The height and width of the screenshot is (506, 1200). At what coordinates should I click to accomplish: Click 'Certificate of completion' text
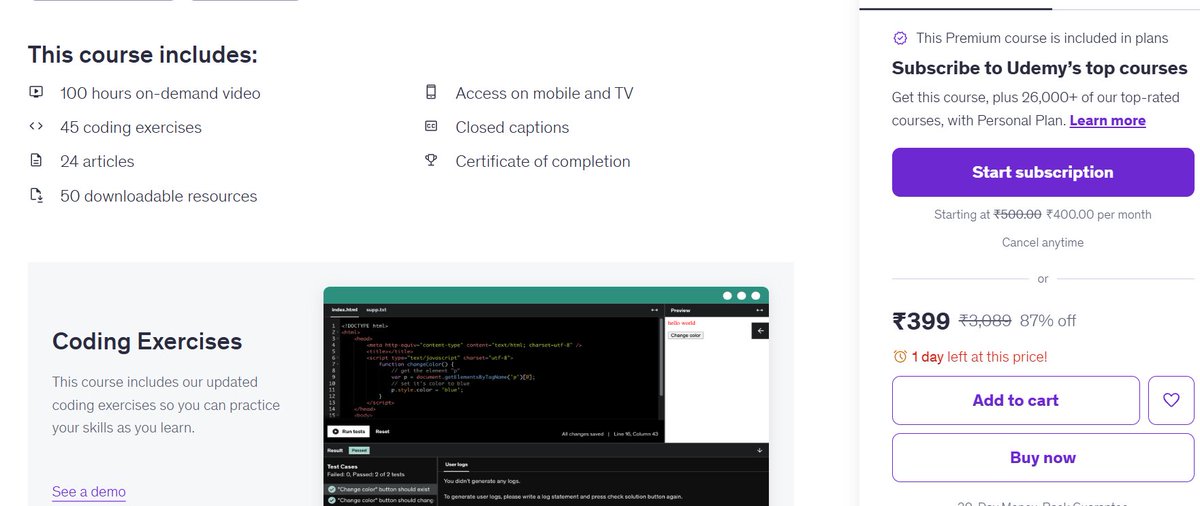(x=543, y=161)
